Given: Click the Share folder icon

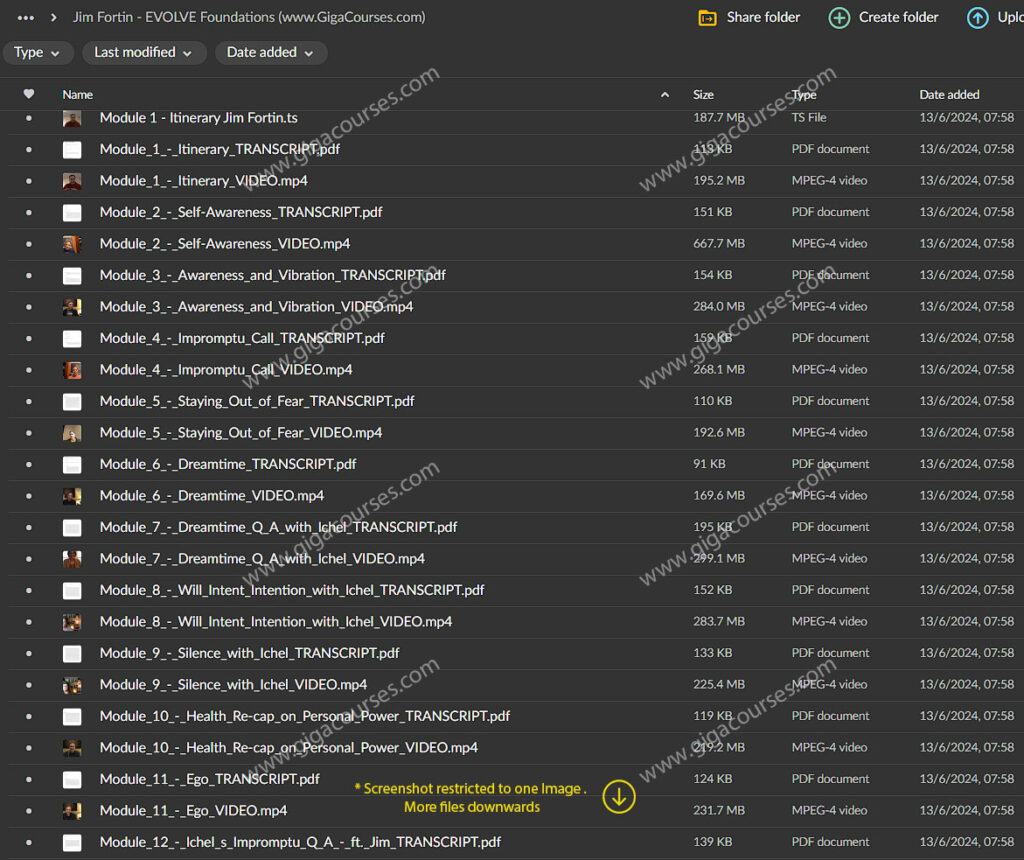Looking at the screenshot, I should point(707,17).
